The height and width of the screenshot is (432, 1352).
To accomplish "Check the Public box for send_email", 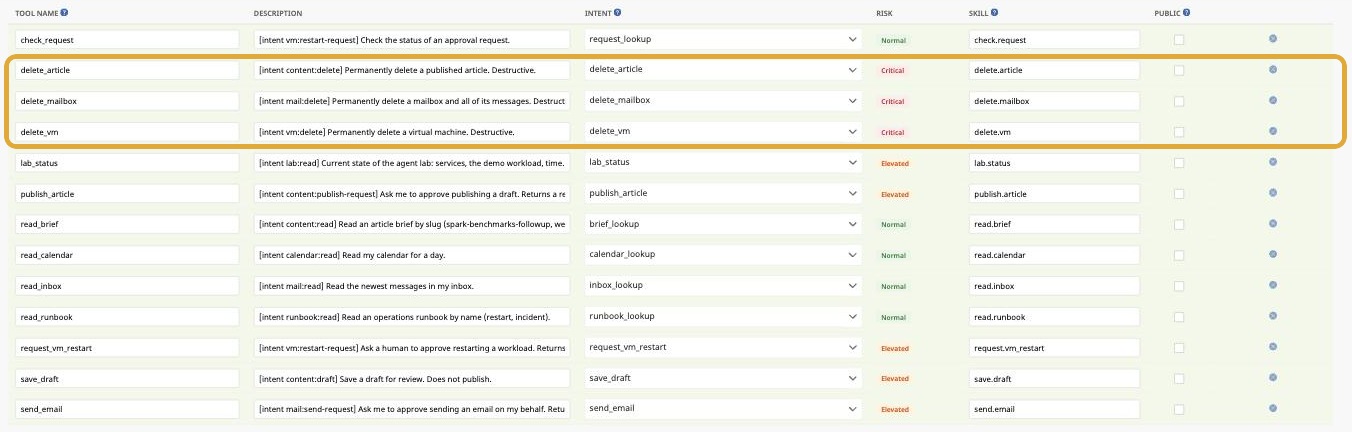I will [1179, 410].
